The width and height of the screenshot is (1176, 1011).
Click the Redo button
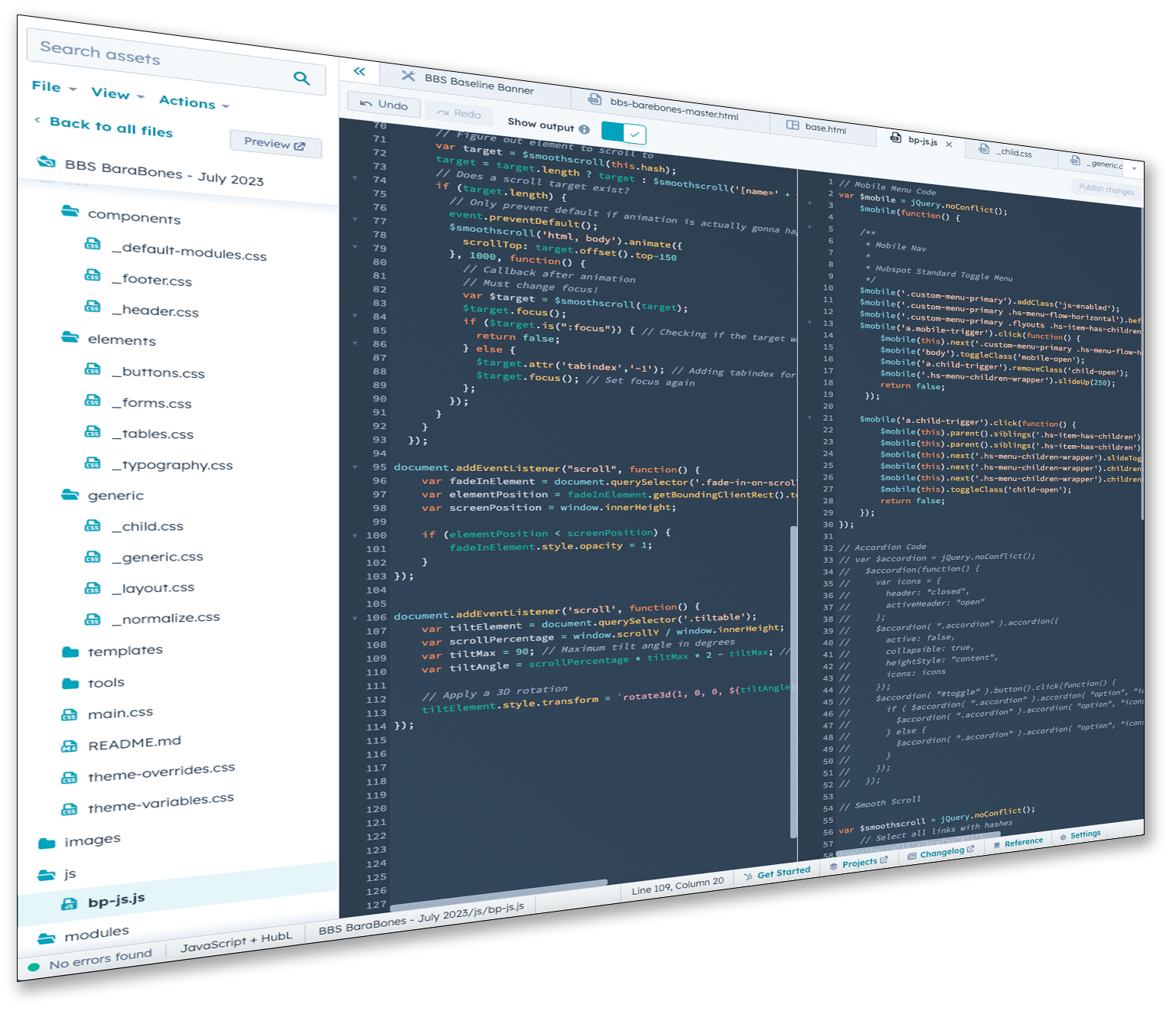coord(461,113)
